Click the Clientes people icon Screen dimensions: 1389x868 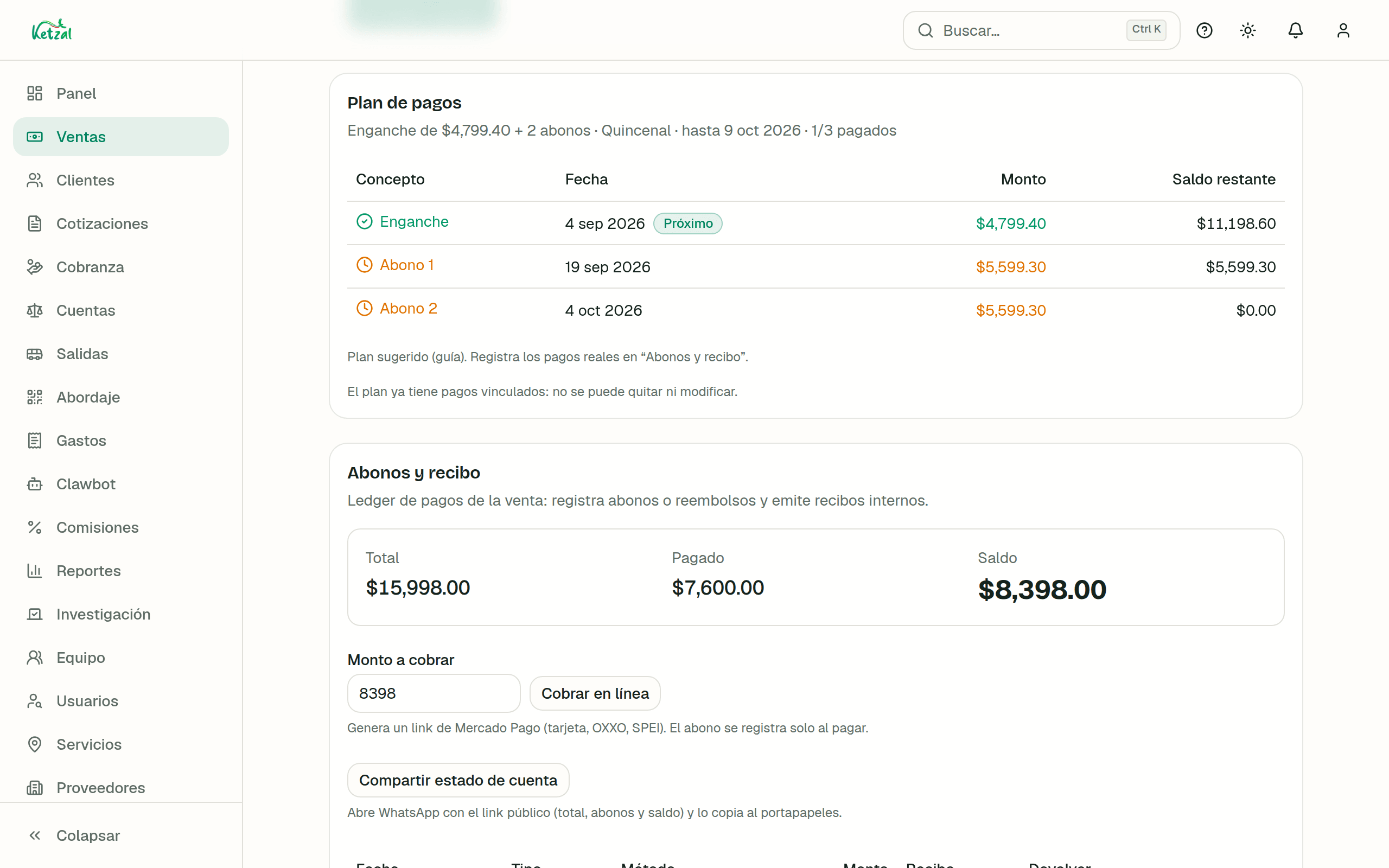(34, 180)
